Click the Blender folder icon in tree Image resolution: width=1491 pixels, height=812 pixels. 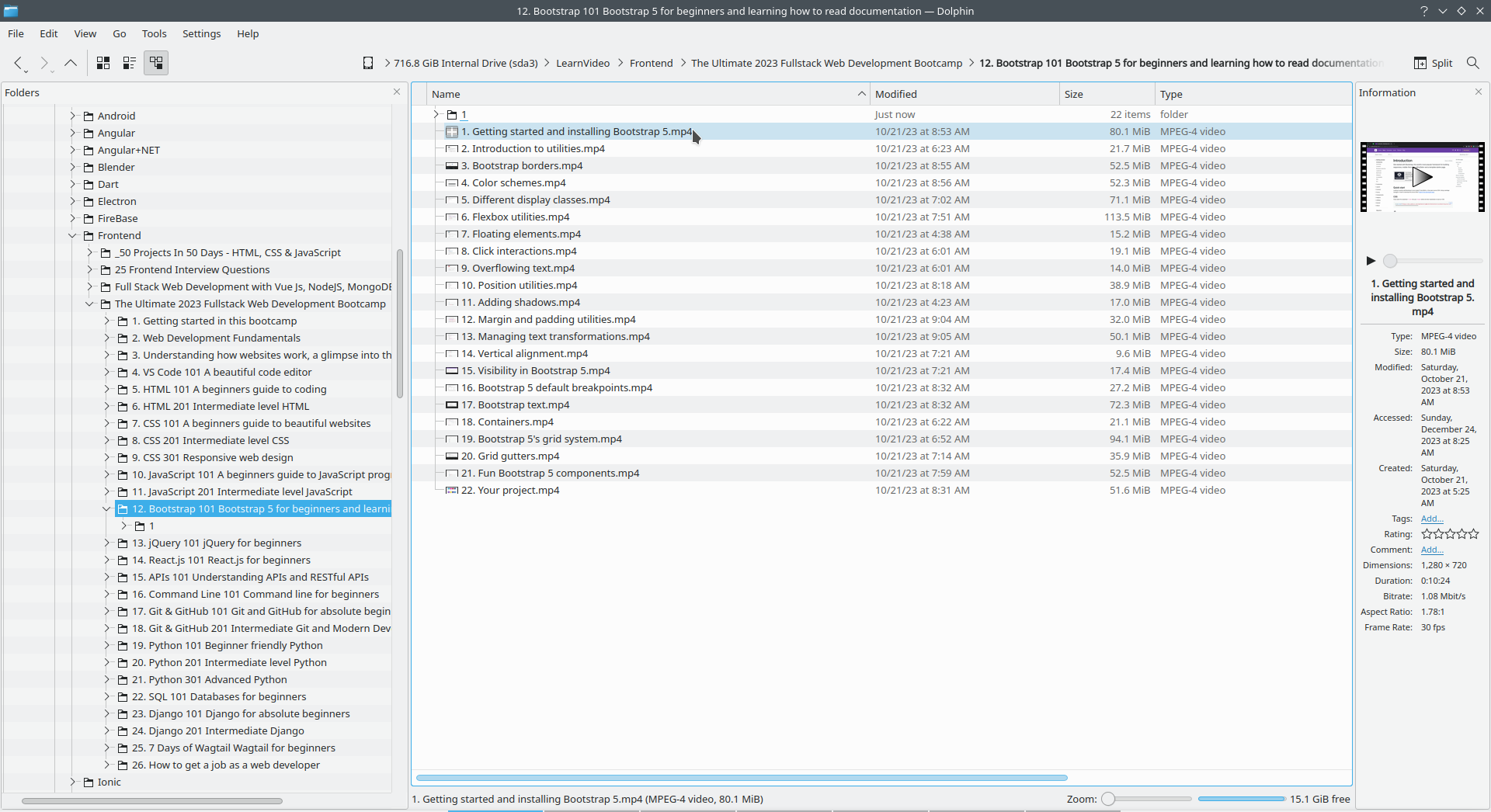(x=89, y=168)
